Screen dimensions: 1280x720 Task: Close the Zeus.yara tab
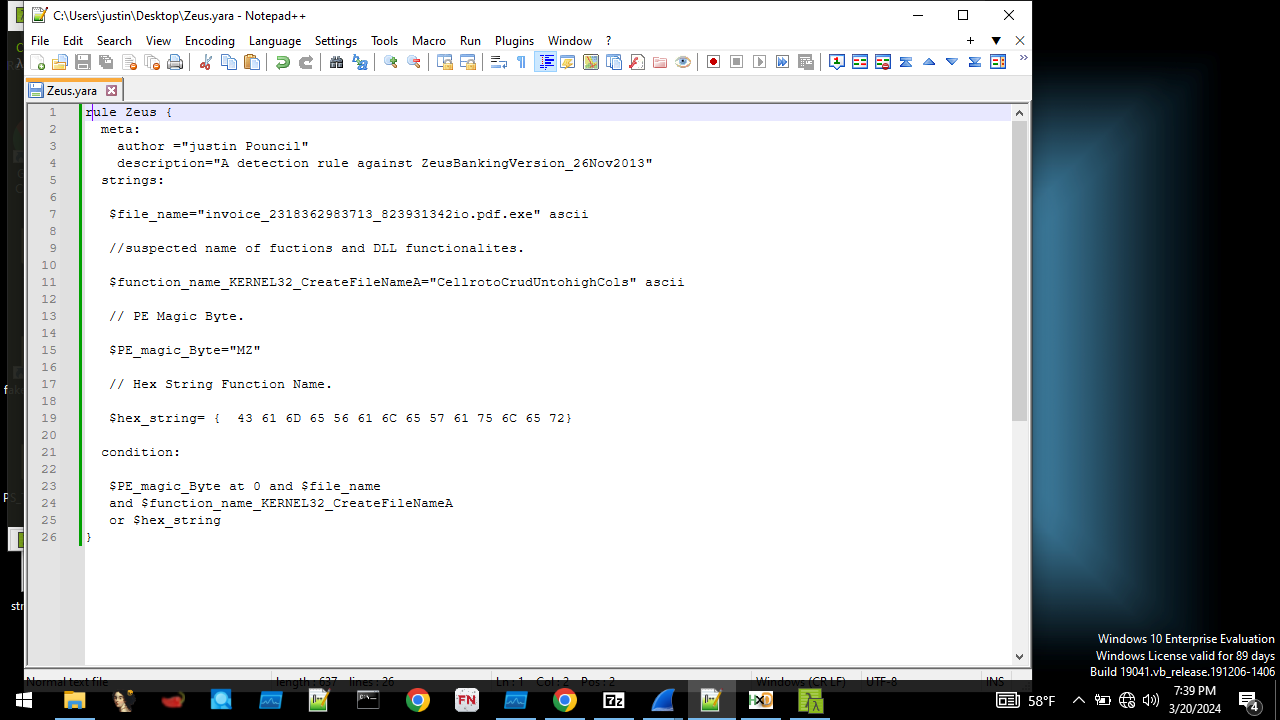(112, 90)
